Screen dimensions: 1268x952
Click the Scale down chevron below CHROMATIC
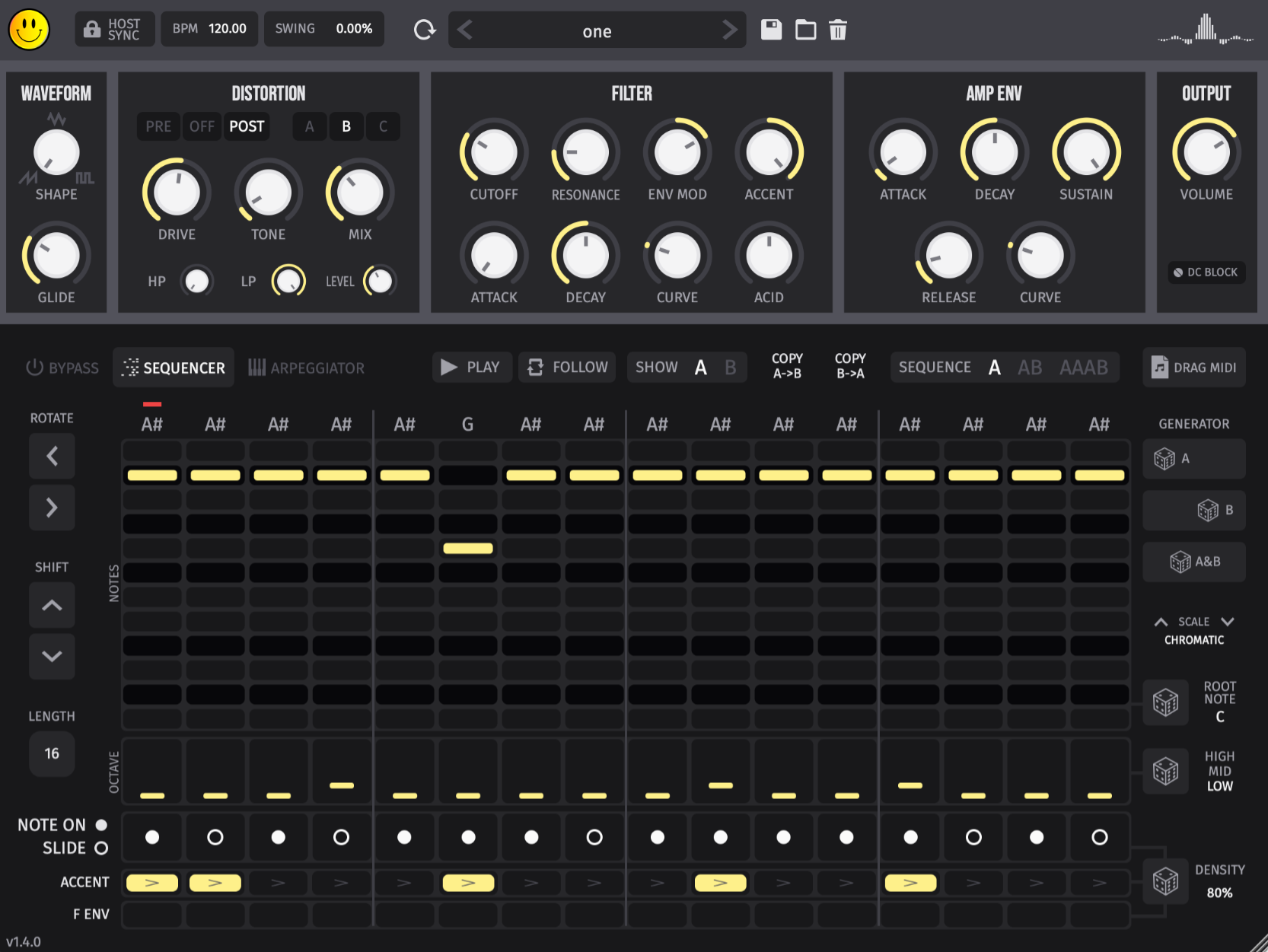click(1226, 622)
